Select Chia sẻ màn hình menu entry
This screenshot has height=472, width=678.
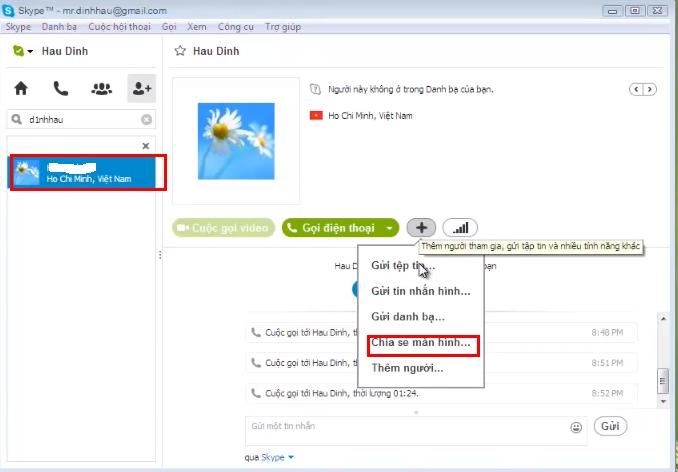pyautogui.click(x=423, y=345)
